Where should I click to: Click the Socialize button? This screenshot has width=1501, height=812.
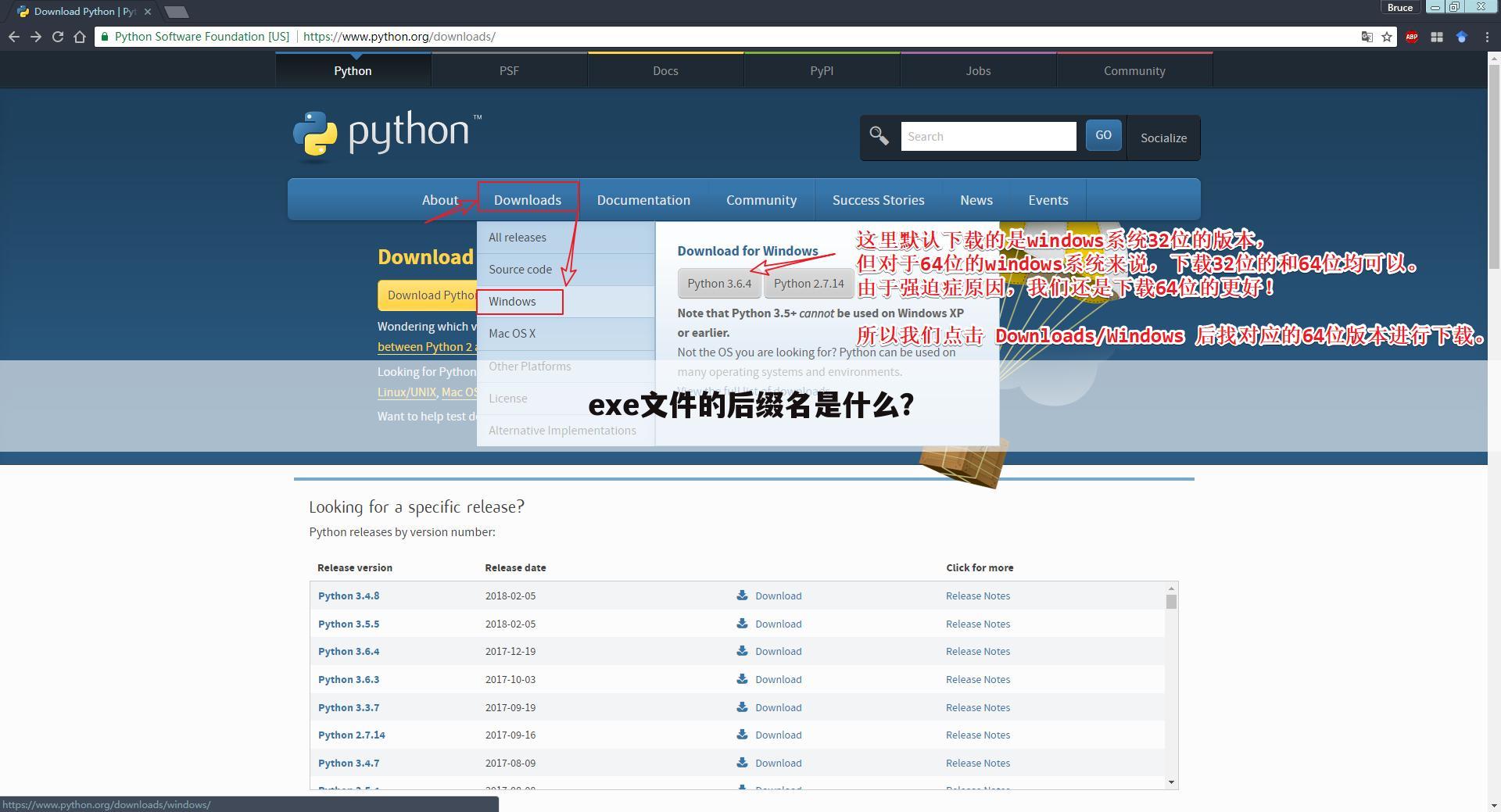tap(1163, 138)
